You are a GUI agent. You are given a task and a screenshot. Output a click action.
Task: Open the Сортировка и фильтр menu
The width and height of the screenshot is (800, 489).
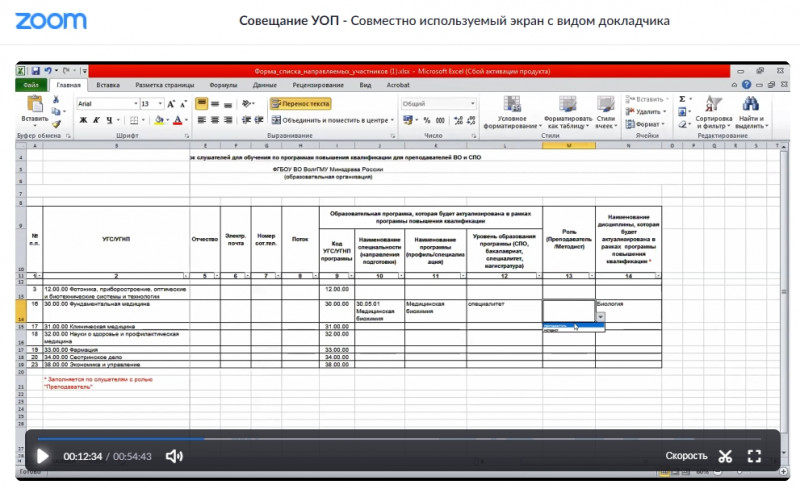click(713, 112)
